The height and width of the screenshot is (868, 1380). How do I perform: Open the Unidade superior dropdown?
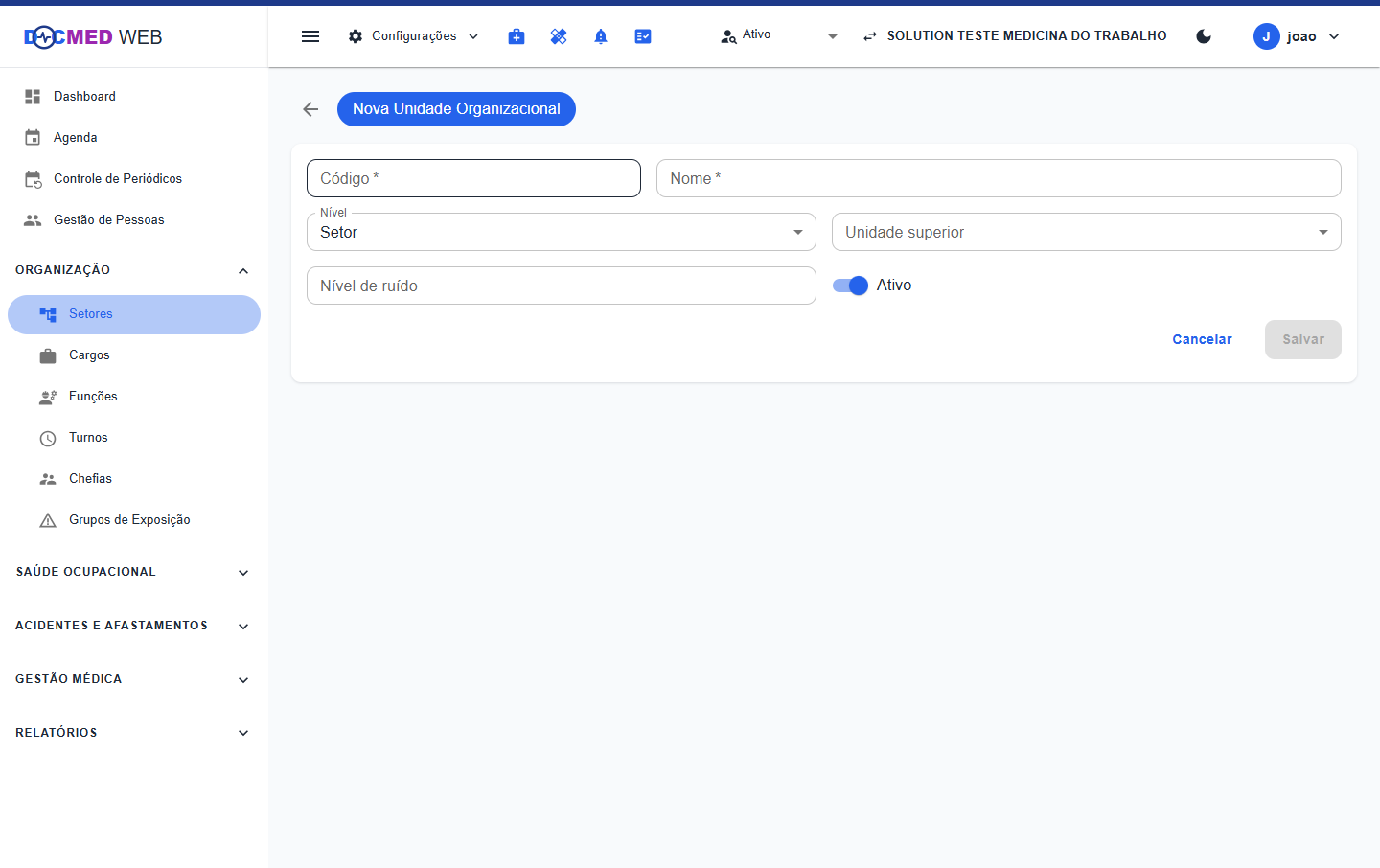click(1087, 232)
